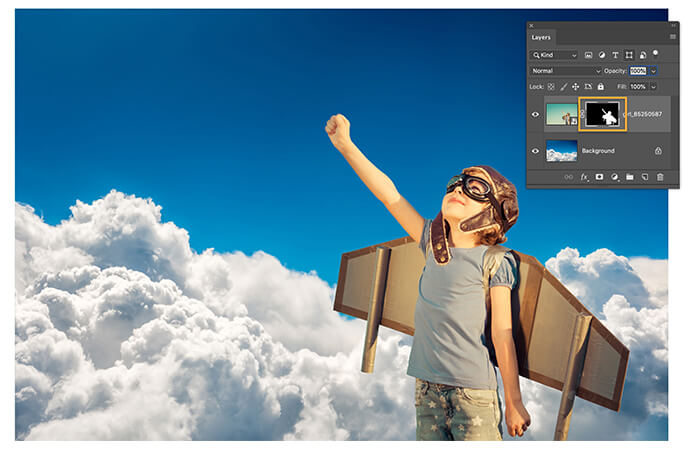Click the Opacity value field
690x450 pixels.
[638, 71]
